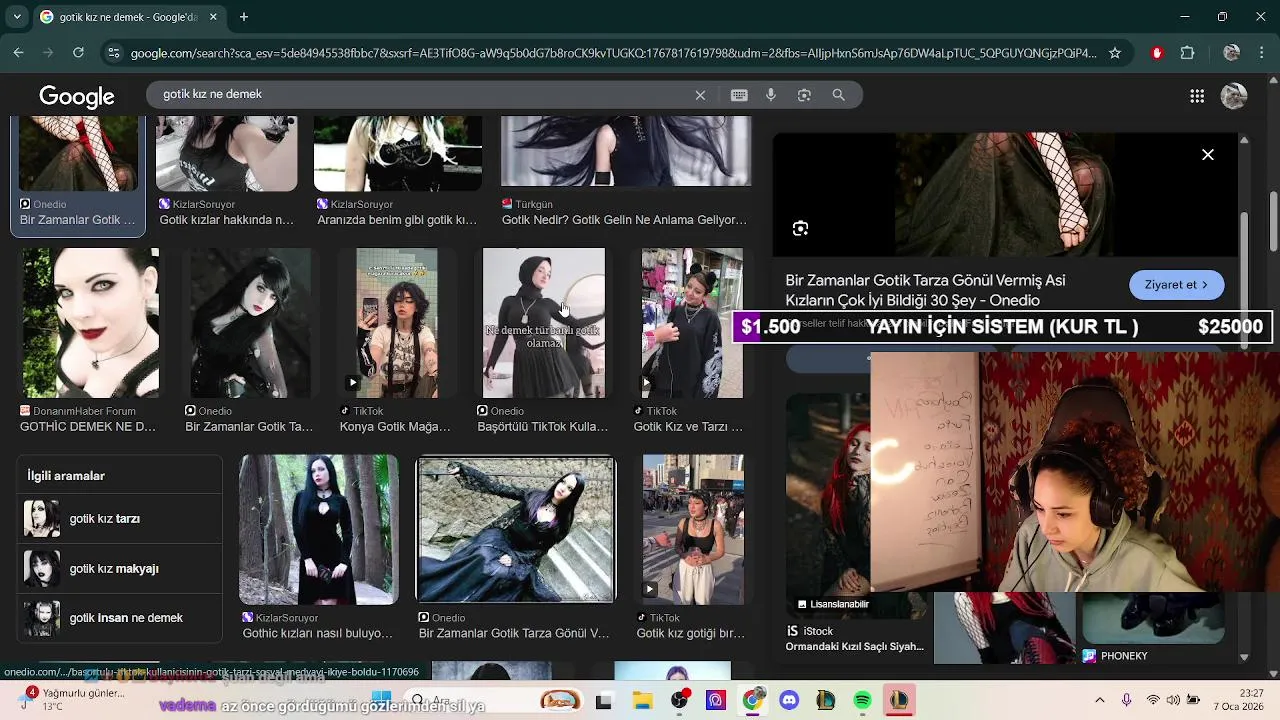Close the image preview panel
Image resolution: width=1280 pixels, height=720 pixels.
[1208, 155]
